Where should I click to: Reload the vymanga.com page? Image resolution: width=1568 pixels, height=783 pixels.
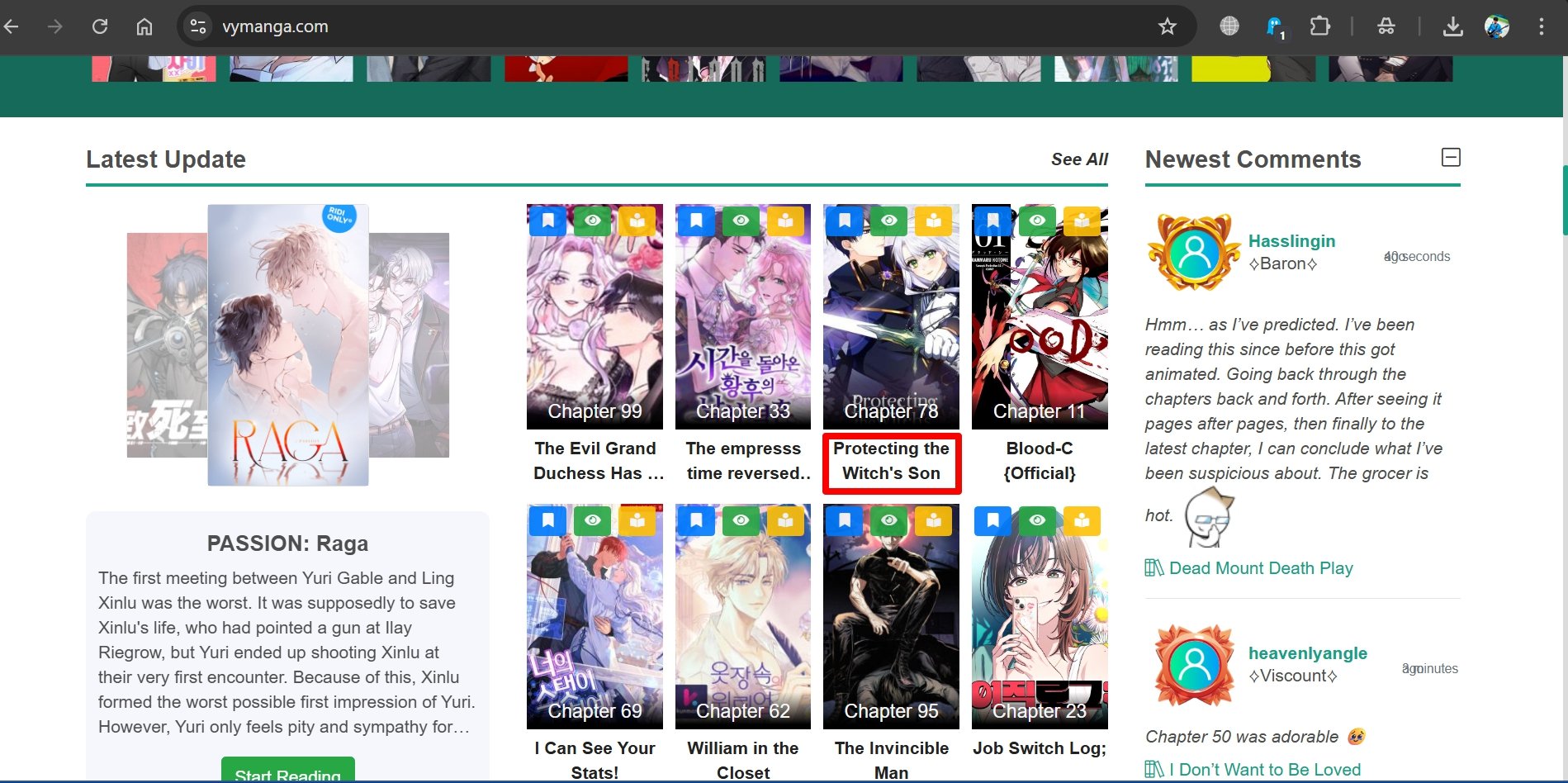coord(100,26)
